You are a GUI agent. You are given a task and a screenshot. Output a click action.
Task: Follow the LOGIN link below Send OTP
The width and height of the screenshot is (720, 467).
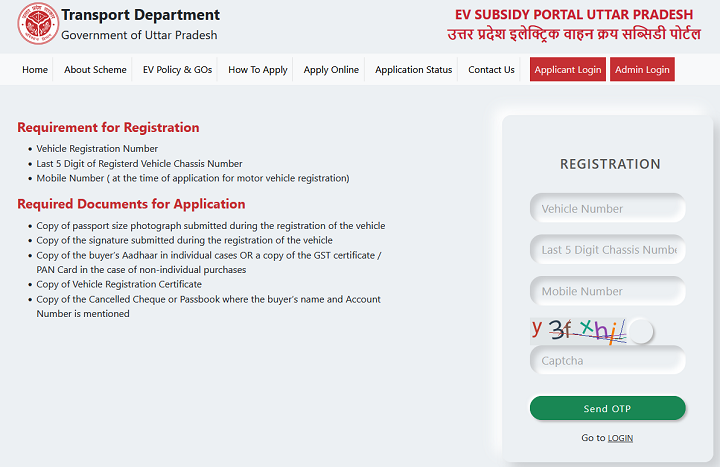point(620,438)
